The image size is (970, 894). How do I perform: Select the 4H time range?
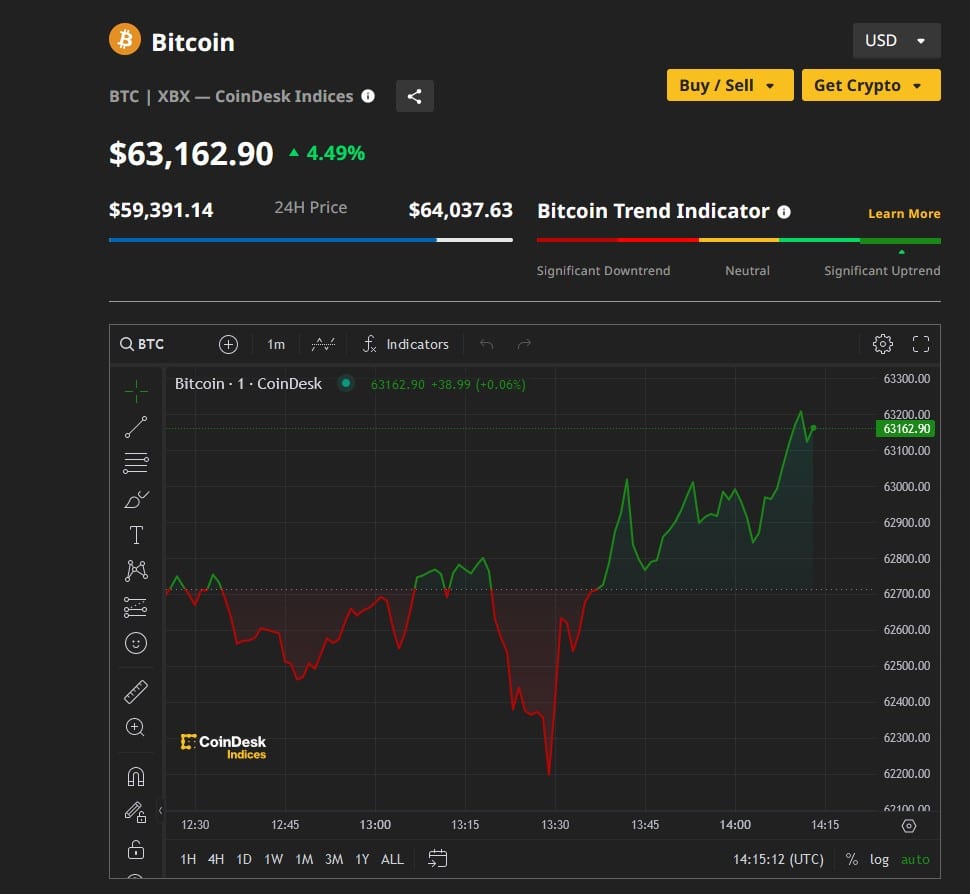(x=216, y=859)
